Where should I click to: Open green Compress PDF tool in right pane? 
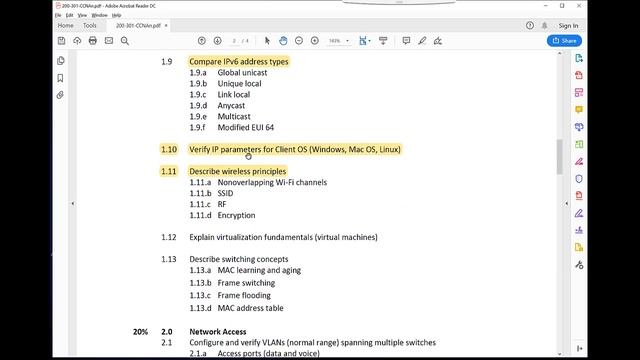(x=579, y=144)
